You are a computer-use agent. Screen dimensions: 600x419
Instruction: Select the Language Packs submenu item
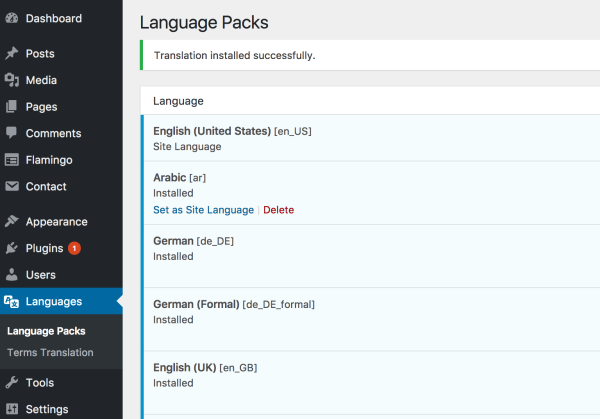coord(46,331)
